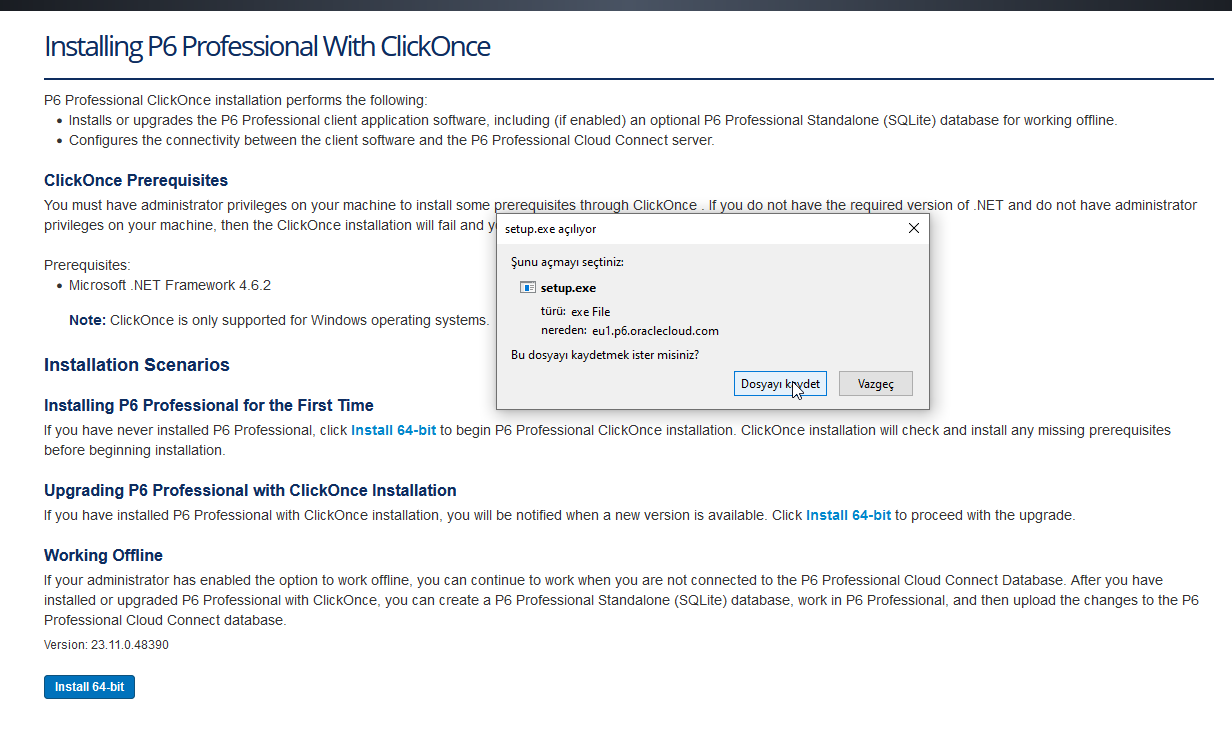
Task: Open Install 64-bit link under First Time section
Action: pos(393,430)
